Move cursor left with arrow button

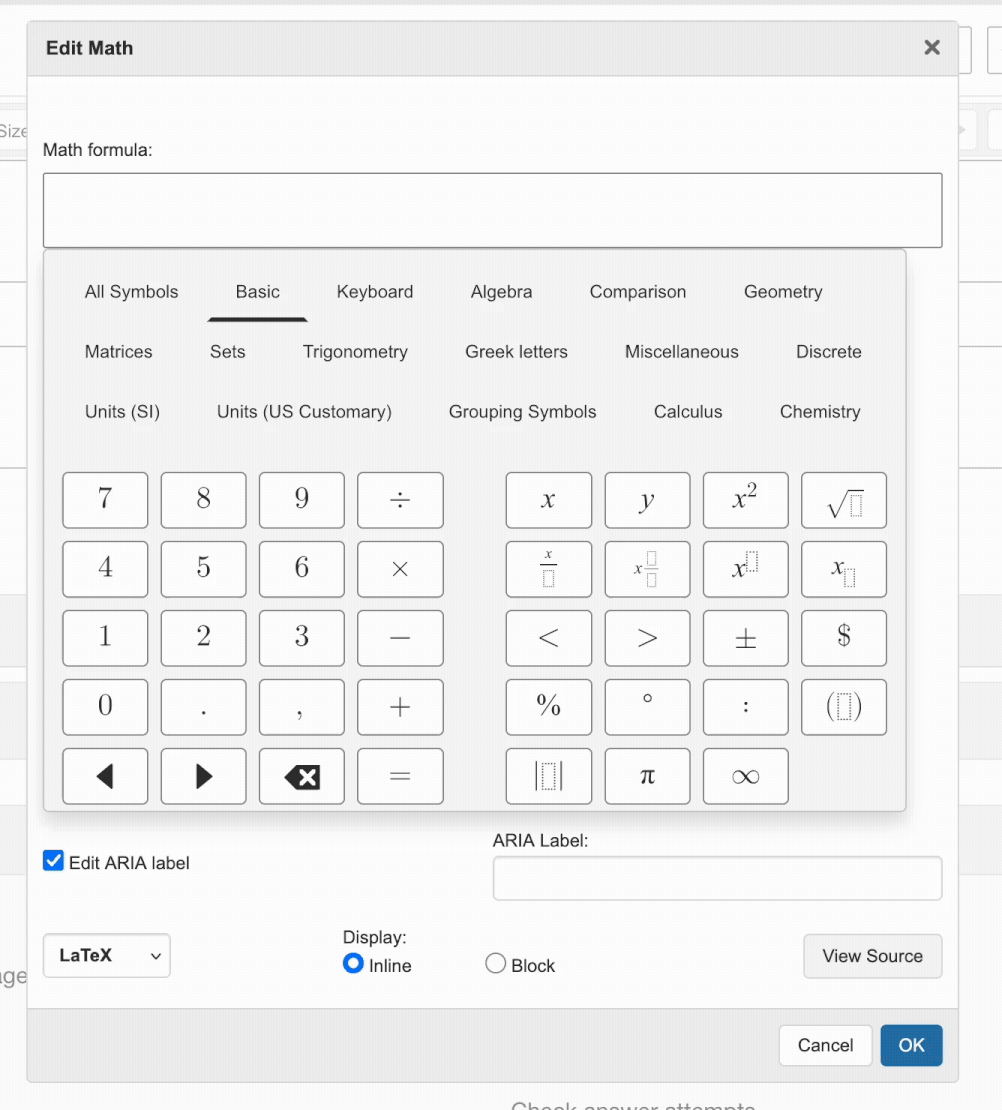[105, 776]
